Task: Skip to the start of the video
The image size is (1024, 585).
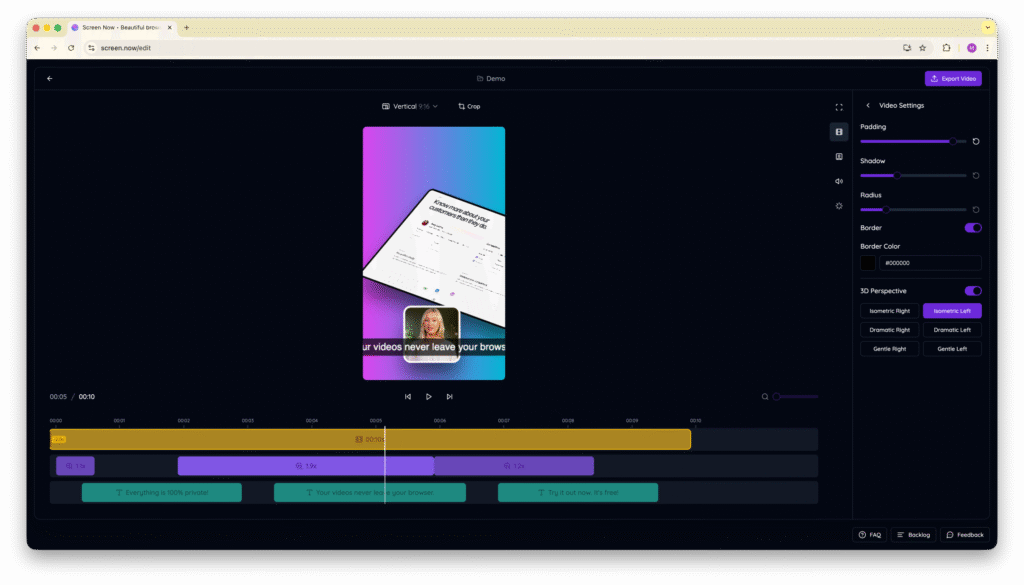Action: click(x=408, y=397)
